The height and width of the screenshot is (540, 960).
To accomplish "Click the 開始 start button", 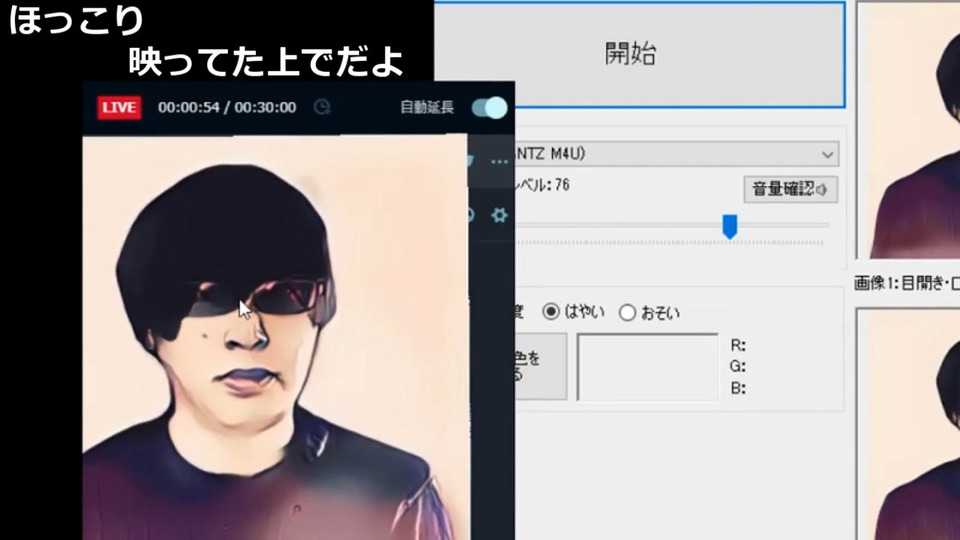I will [640, 54].
